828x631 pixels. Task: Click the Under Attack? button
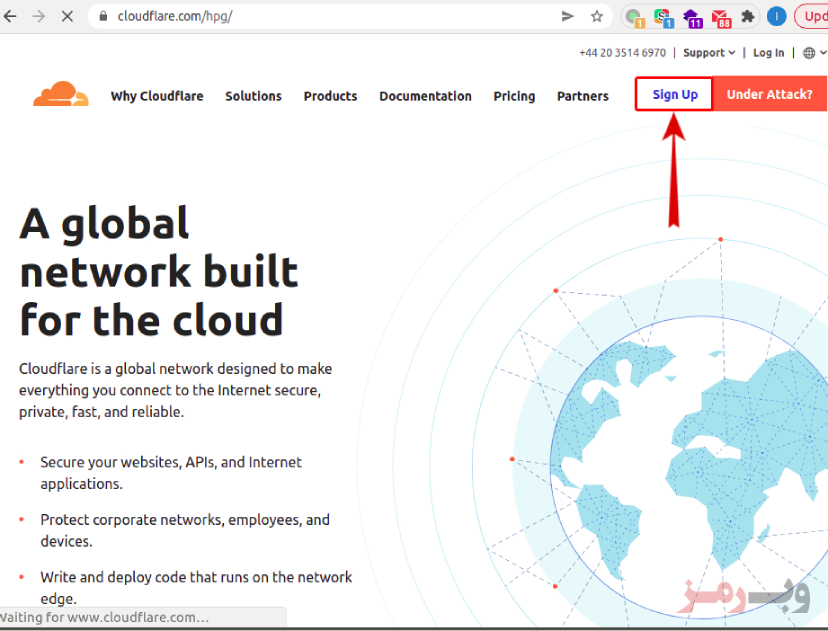pos(770,94)
